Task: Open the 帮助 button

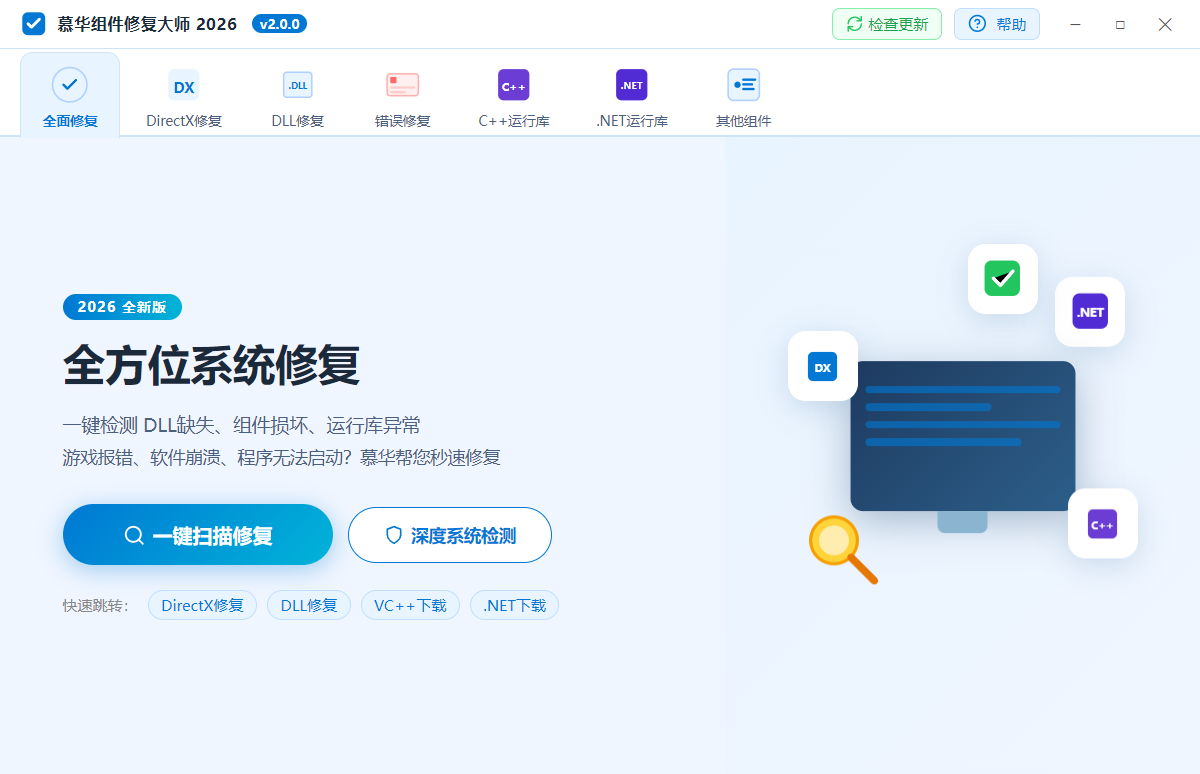Action: pos(997,24)
